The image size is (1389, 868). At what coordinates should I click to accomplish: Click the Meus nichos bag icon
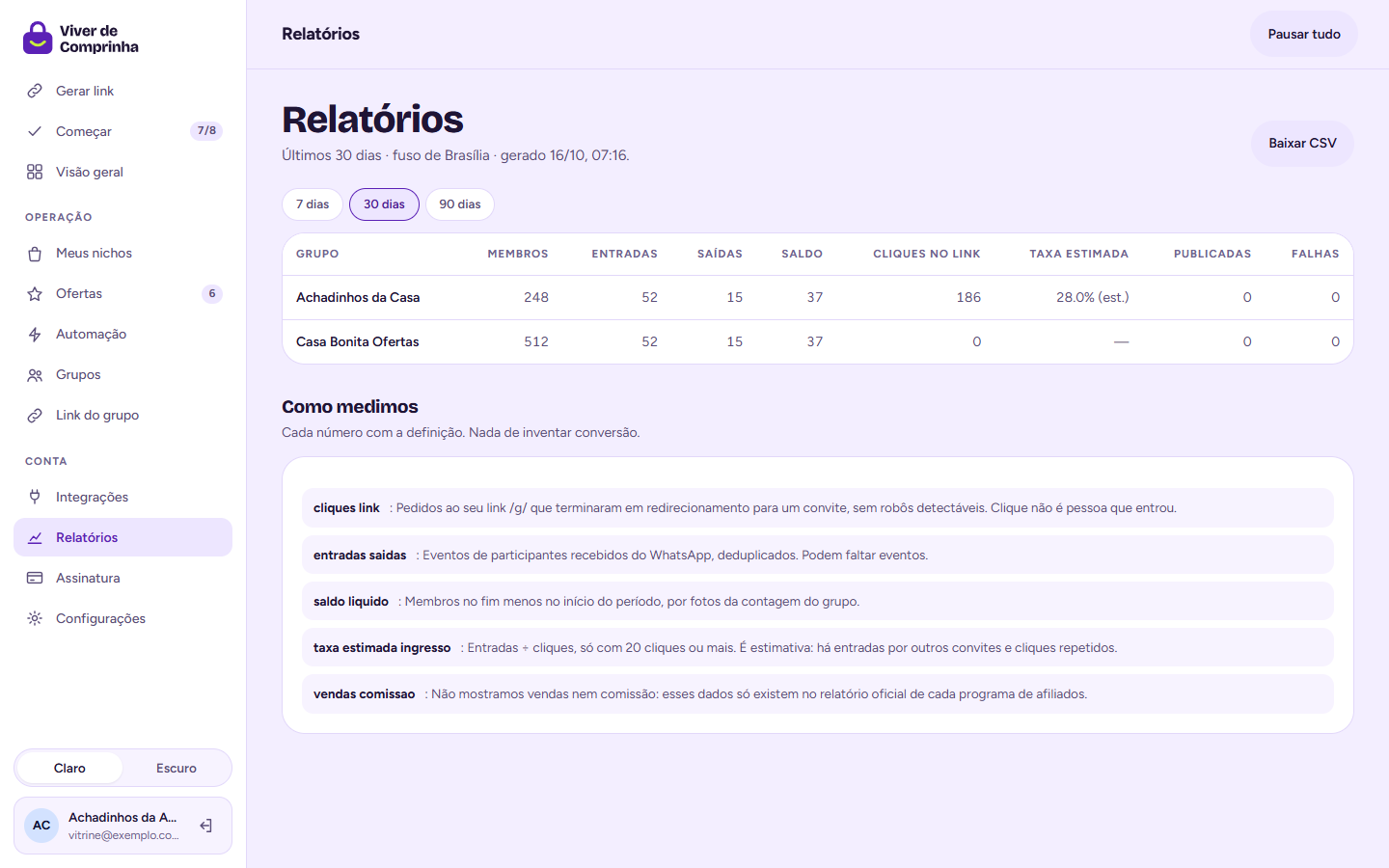[x=35, y=253]
